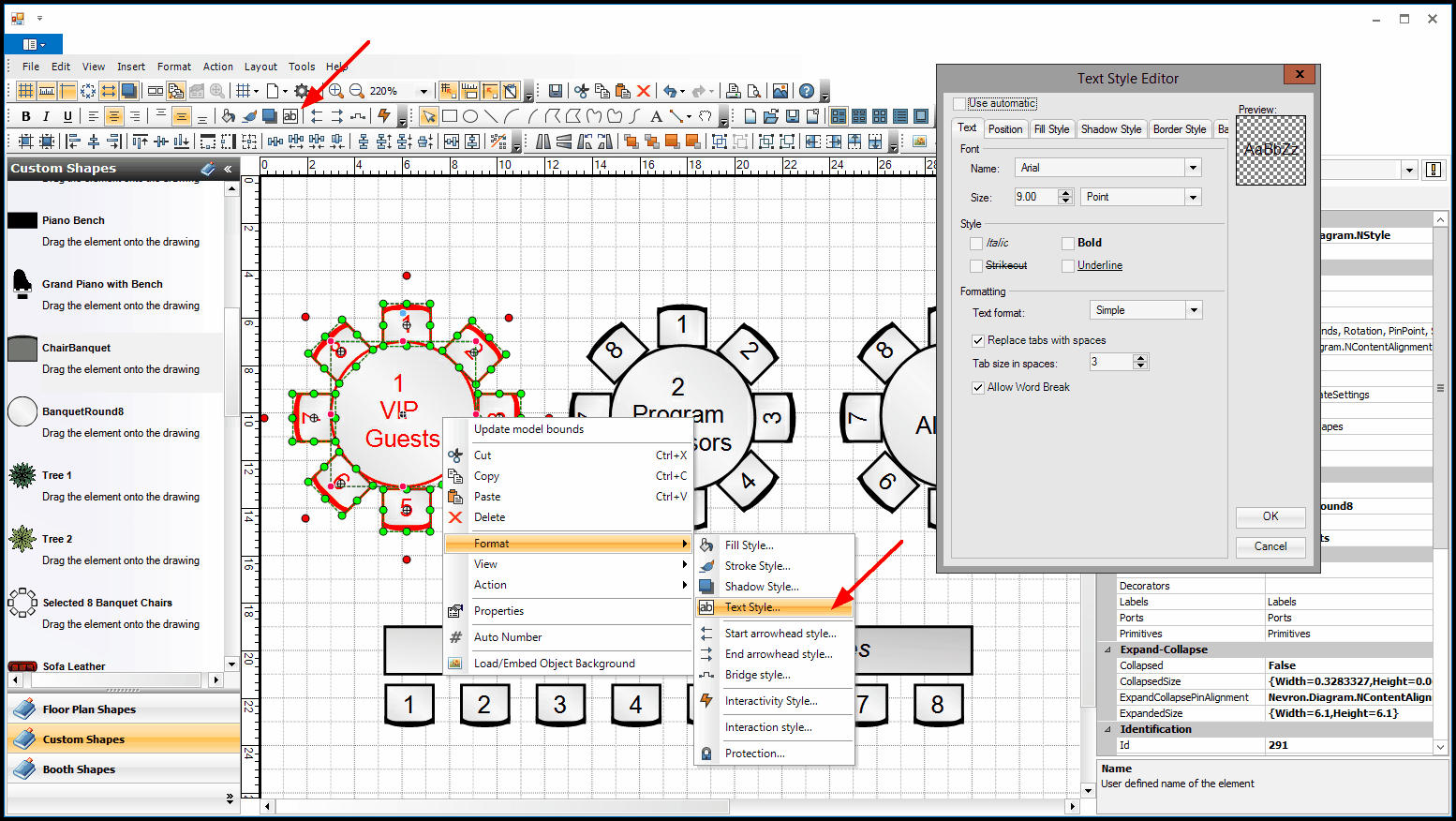Open the property panel element dropdown
The image size is (1456, 821).
1409,170
